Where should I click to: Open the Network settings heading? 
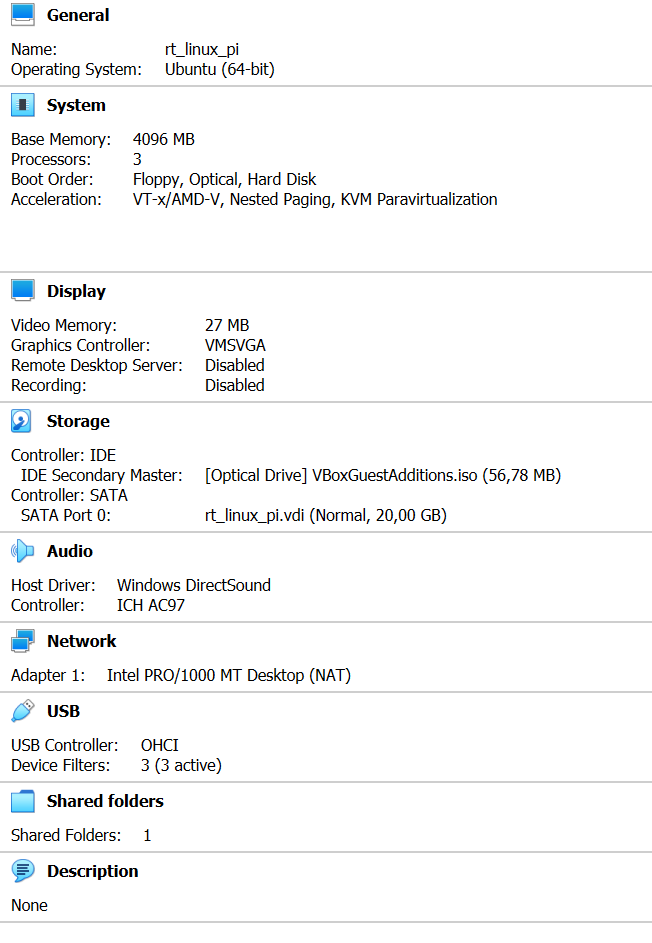click(82, 641)
